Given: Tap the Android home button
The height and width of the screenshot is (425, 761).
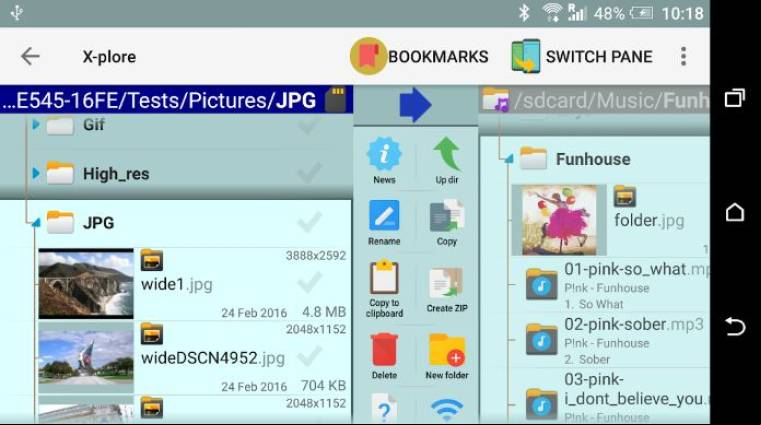Looking at the screenshot, I should pos(735,212).
